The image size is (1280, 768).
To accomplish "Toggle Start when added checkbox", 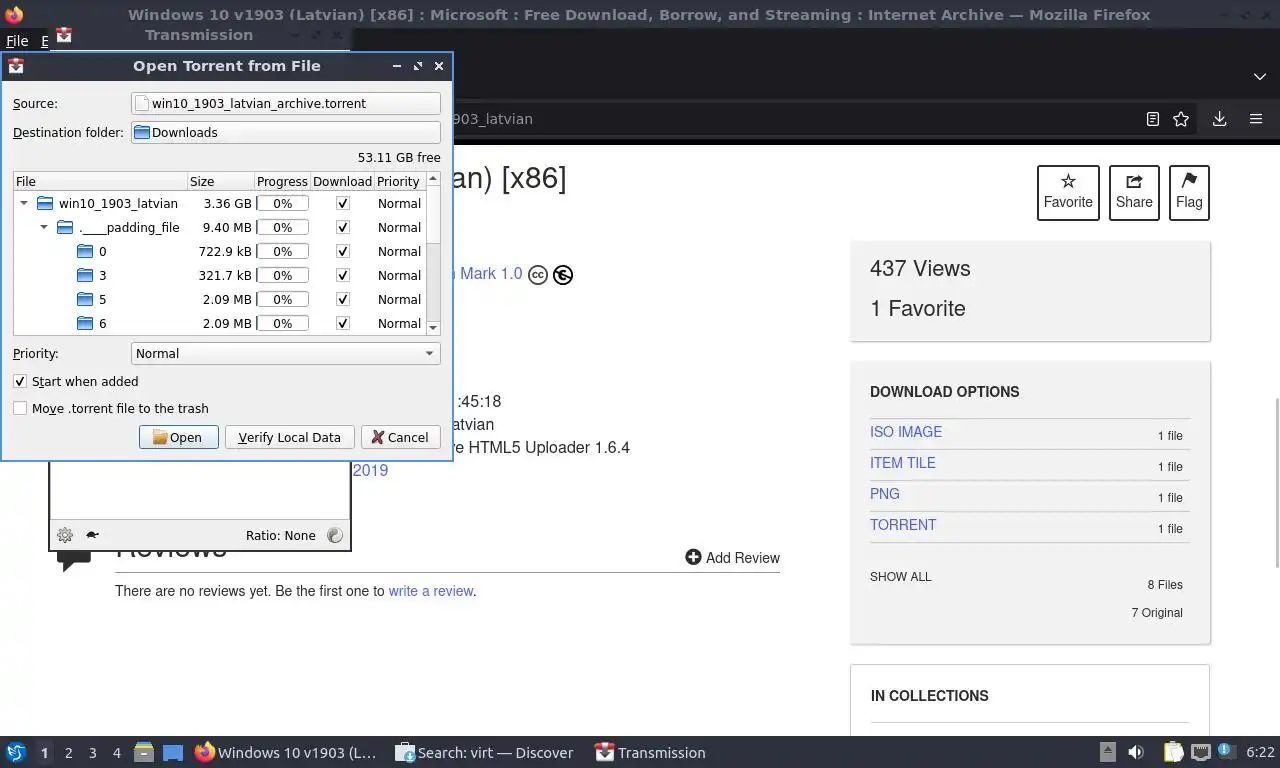I will click(x=20, y=381).
